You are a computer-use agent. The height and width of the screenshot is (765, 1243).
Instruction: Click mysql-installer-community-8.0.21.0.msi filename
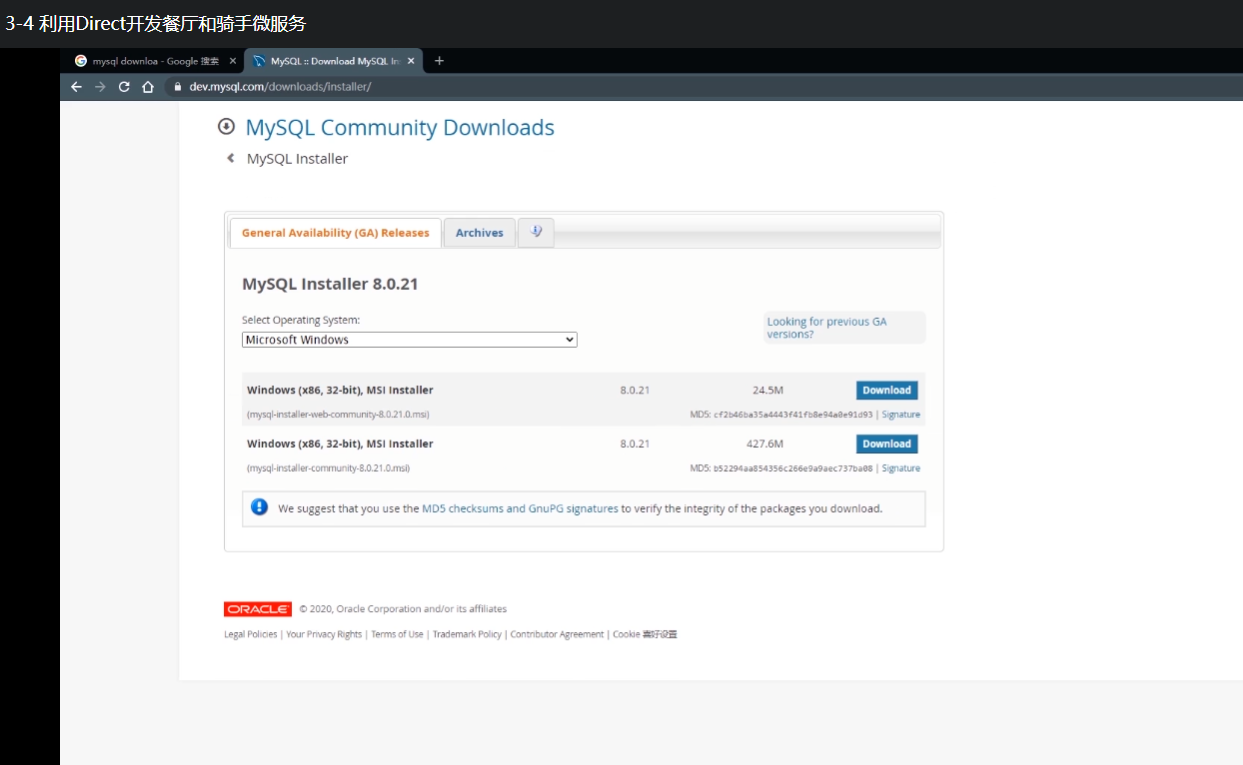(328, 468)
